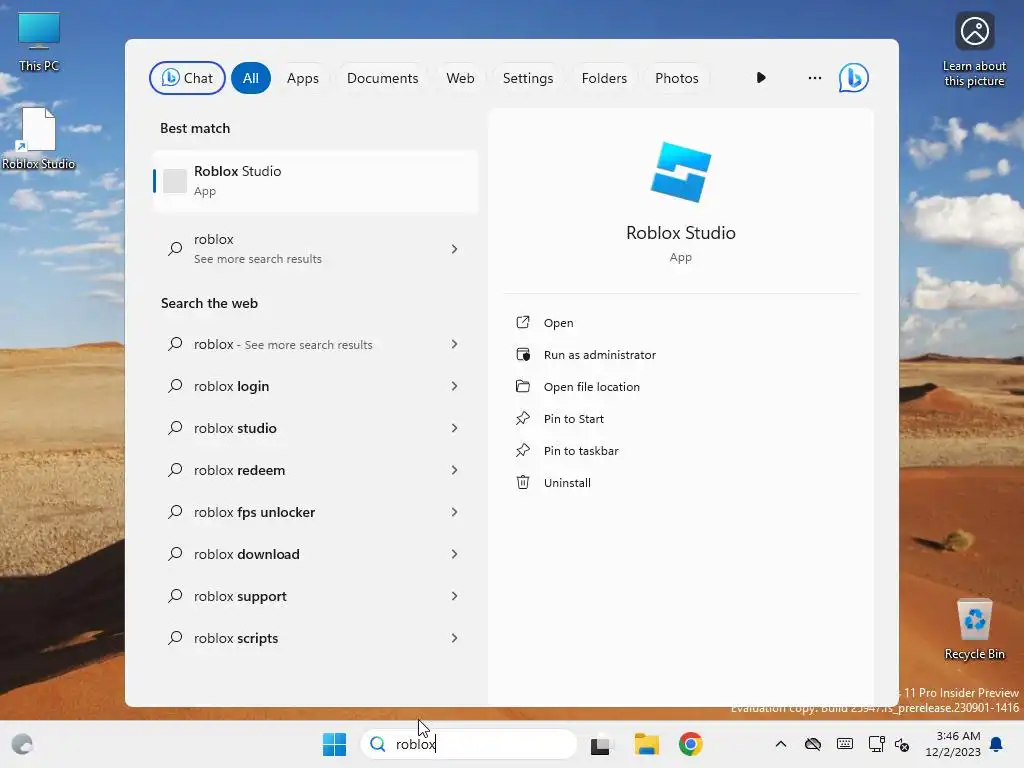1024x768 pixels.
Task: Show hidden system tray icons
Action: (780, 744)
